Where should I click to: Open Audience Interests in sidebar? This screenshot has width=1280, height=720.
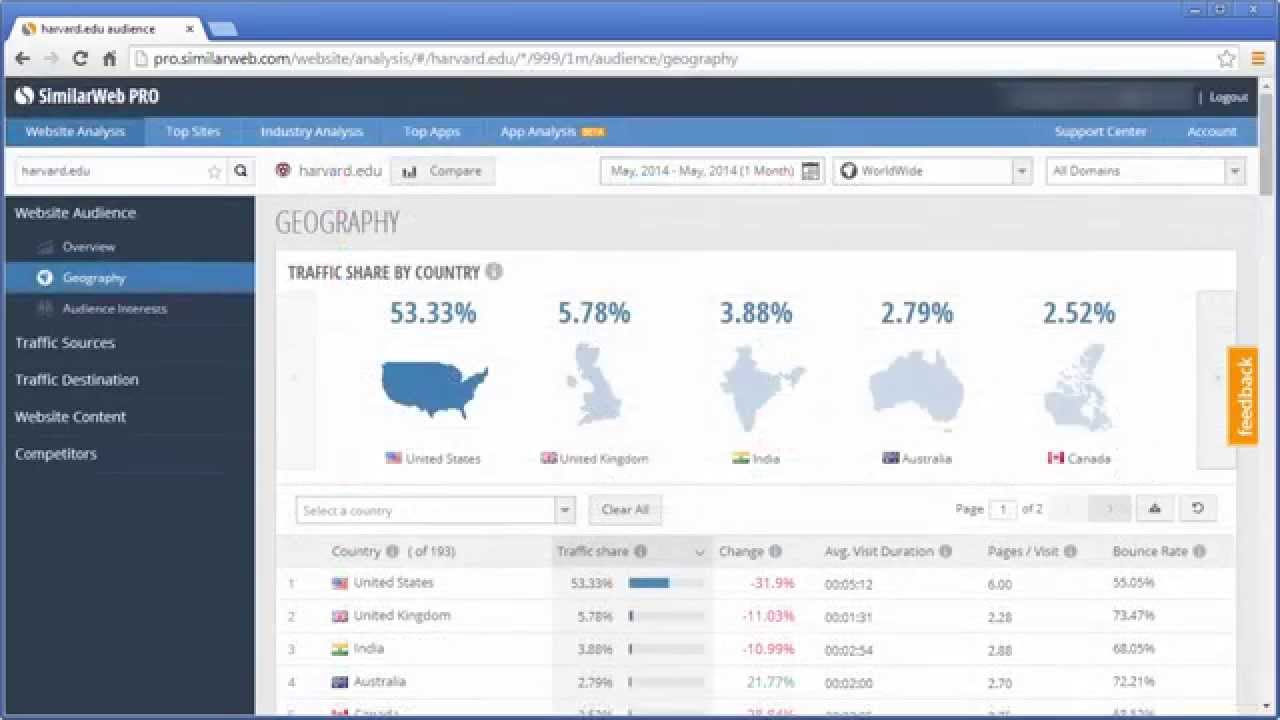114,308
